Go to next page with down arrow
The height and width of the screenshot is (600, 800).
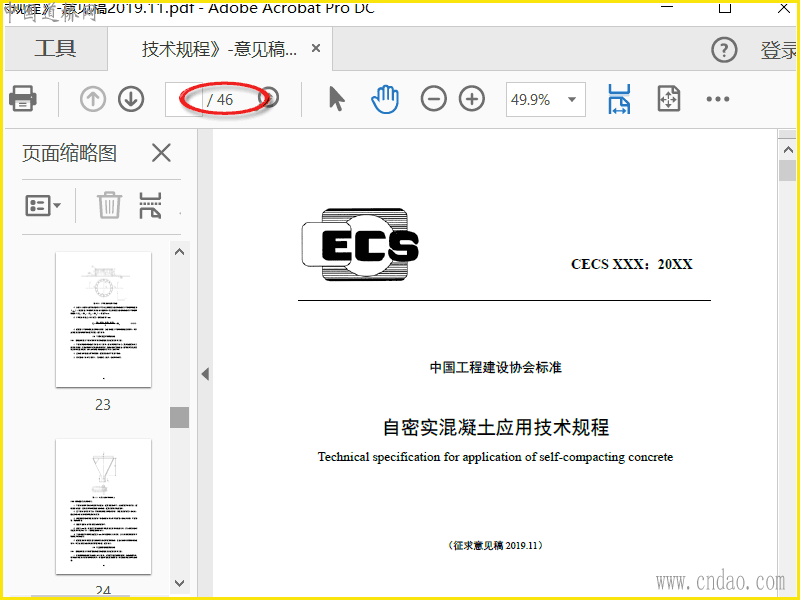point(131,99)
